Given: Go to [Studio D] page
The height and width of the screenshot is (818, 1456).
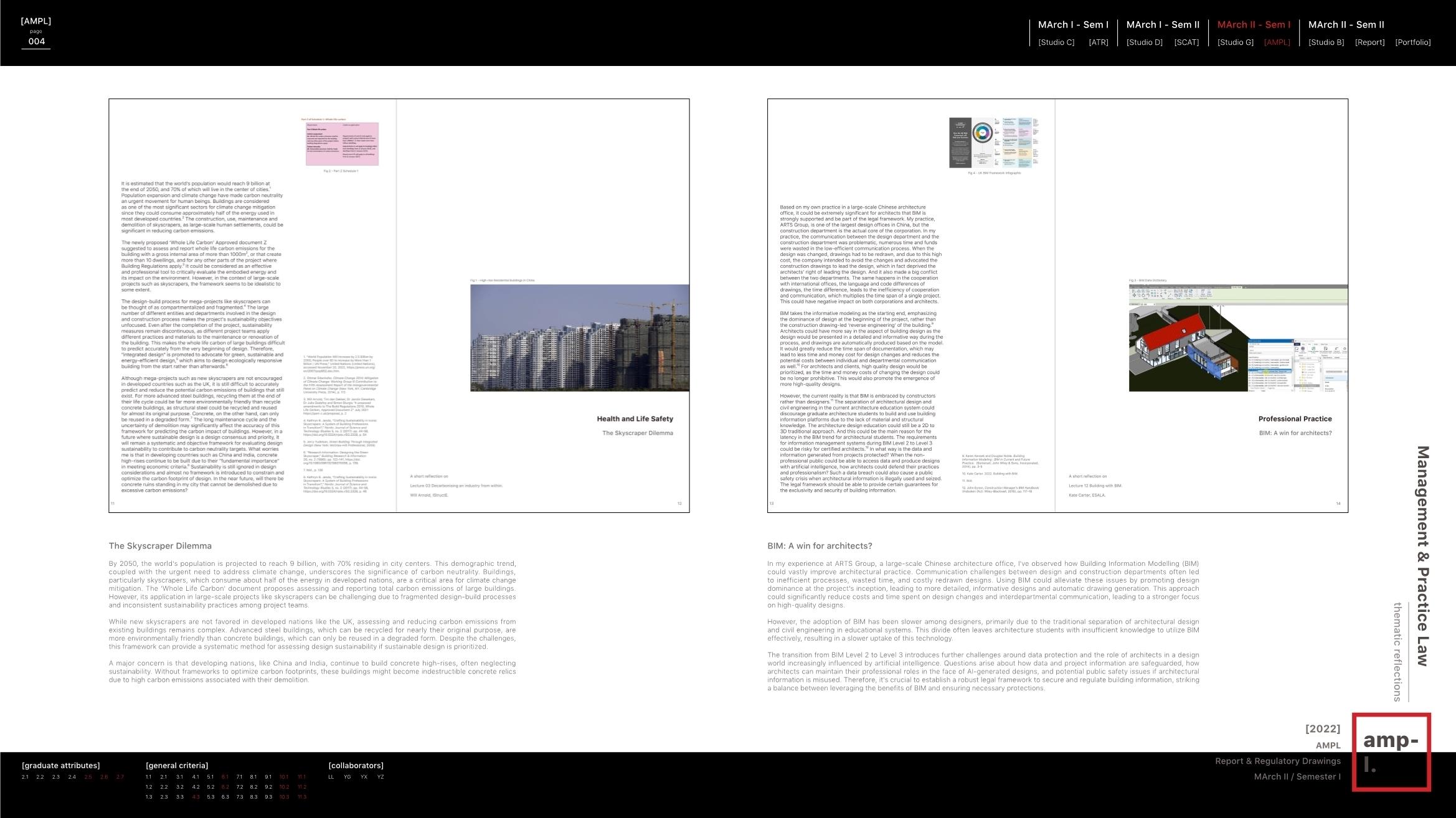Looking at the screenshot, I should click(1144, 42).
